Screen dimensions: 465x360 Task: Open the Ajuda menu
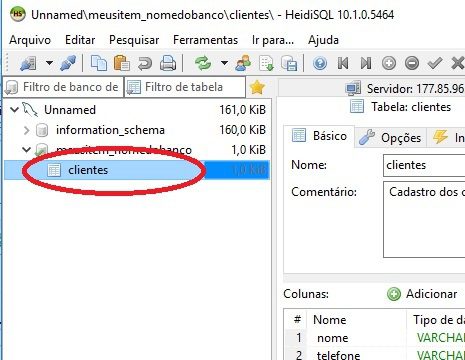(x=323, y=40)
